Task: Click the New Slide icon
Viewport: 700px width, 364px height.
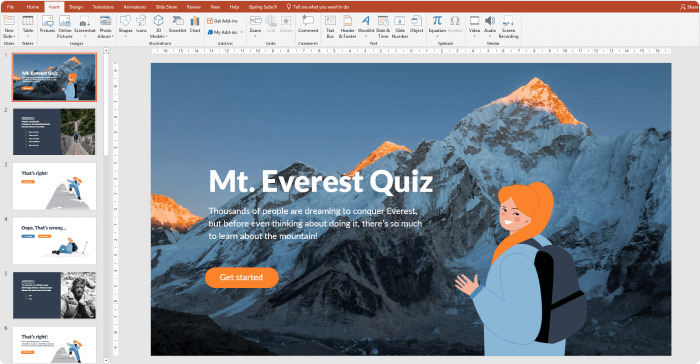Action: coord(9,21)
